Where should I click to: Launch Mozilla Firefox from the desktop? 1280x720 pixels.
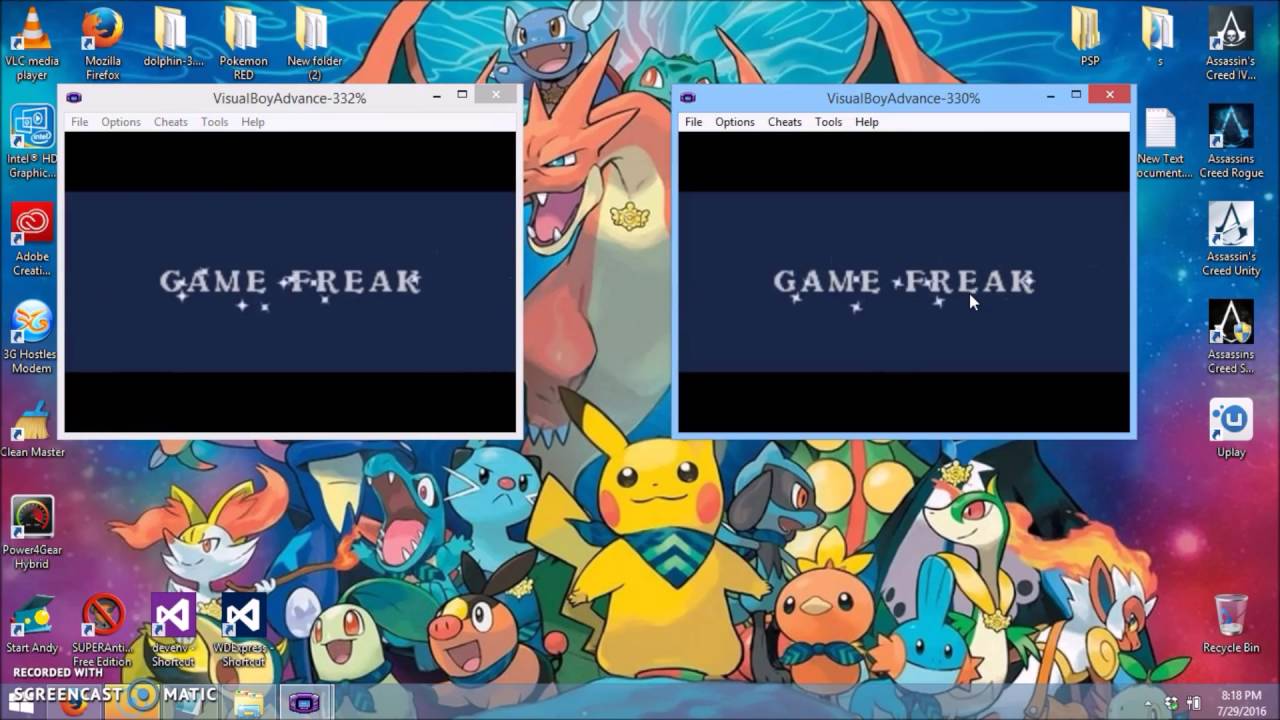(102, 44)
